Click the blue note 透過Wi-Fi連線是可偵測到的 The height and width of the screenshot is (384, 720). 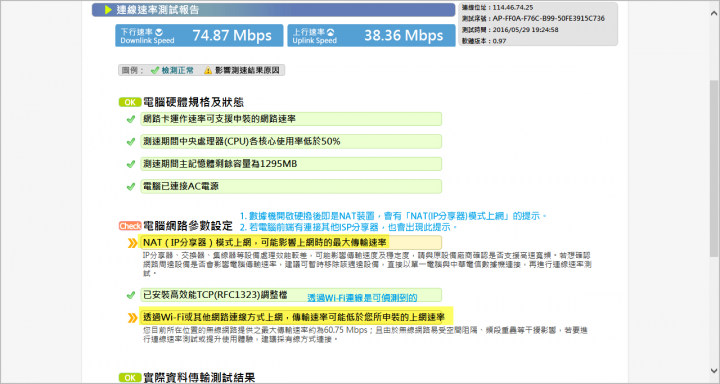362,298
